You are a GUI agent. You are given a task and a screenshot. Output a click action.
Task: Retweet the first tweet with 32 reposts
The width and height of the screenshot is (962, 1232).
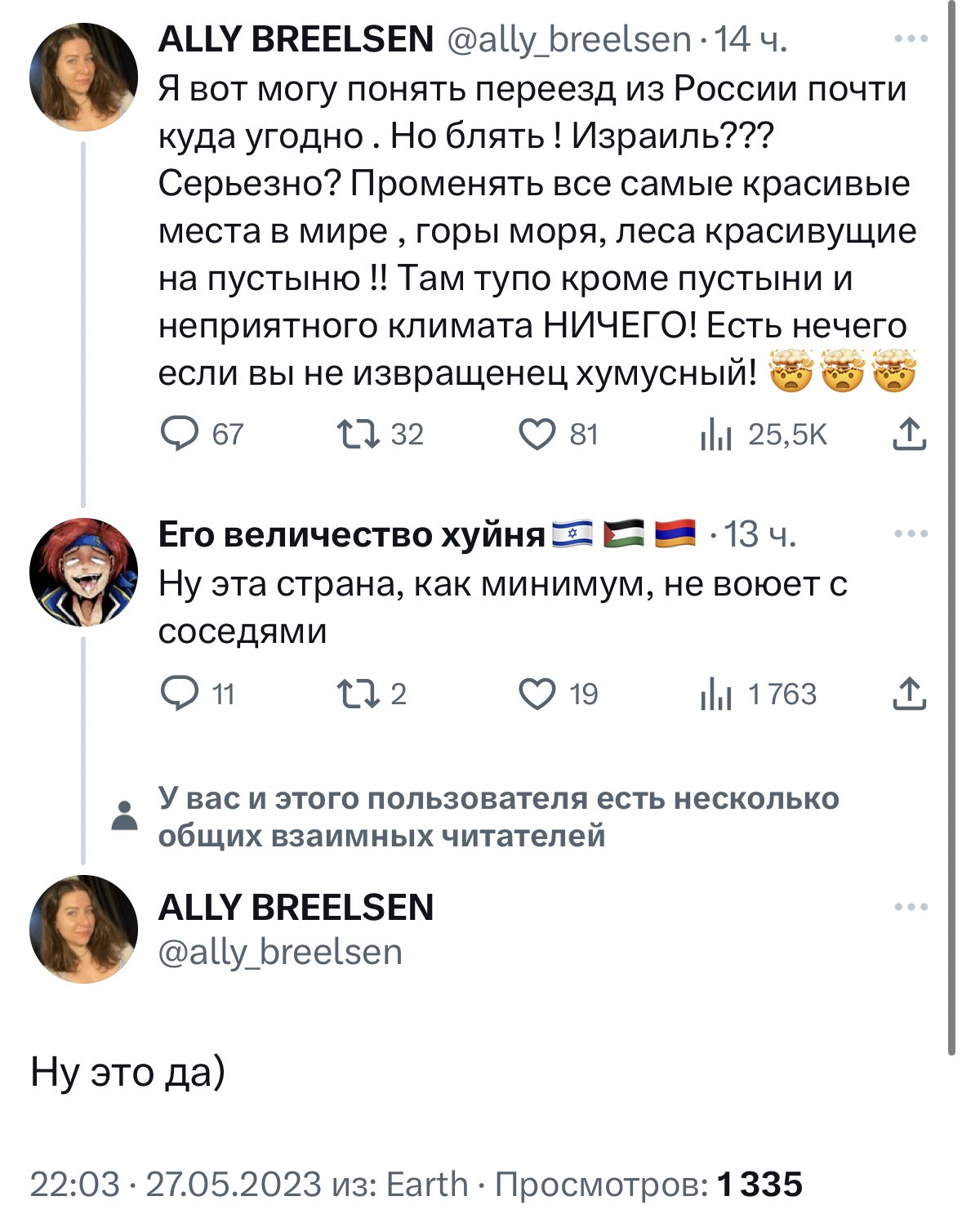pyautogui.click(x=359, y=434)
